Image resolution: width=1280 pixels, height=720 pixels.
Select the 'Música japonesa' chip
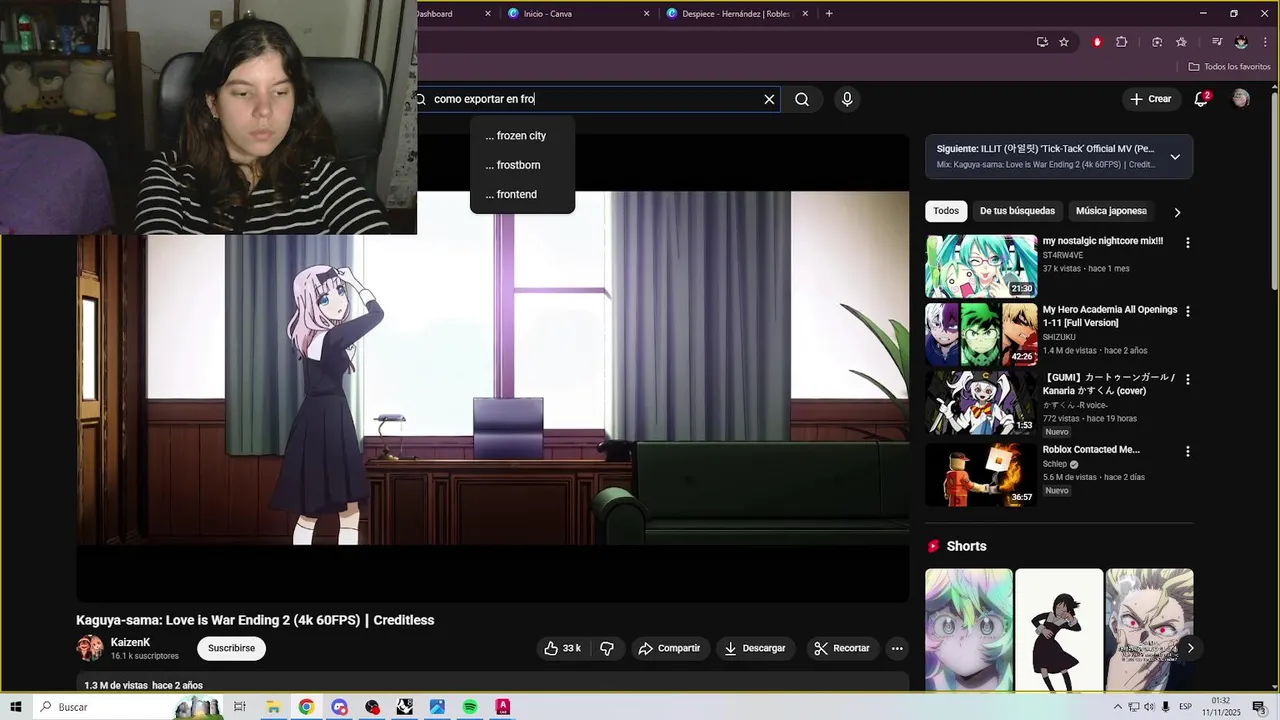[x=1111, y=211]
